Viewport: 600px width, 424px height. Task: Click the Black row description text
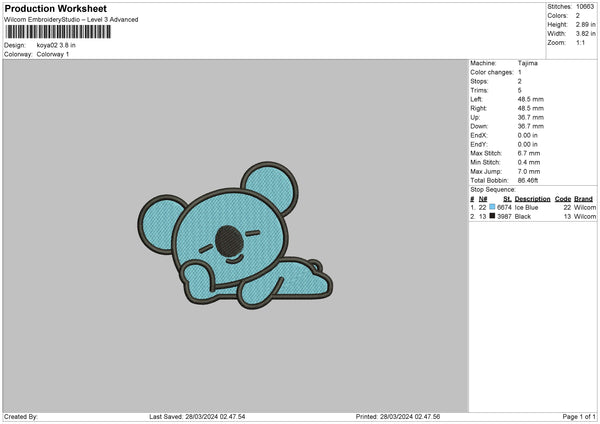525,216
